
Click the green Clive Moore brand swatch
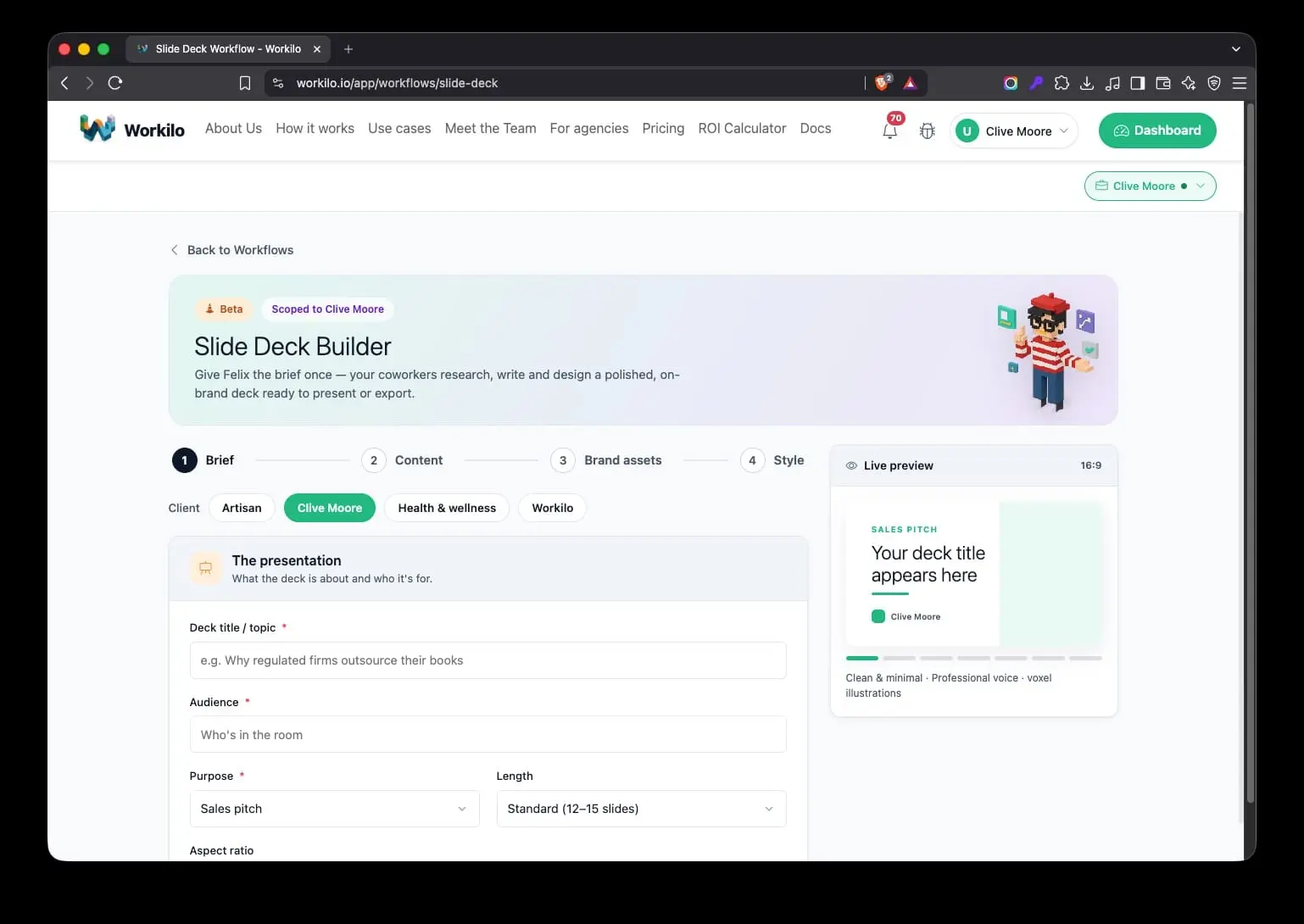[878, 616]
